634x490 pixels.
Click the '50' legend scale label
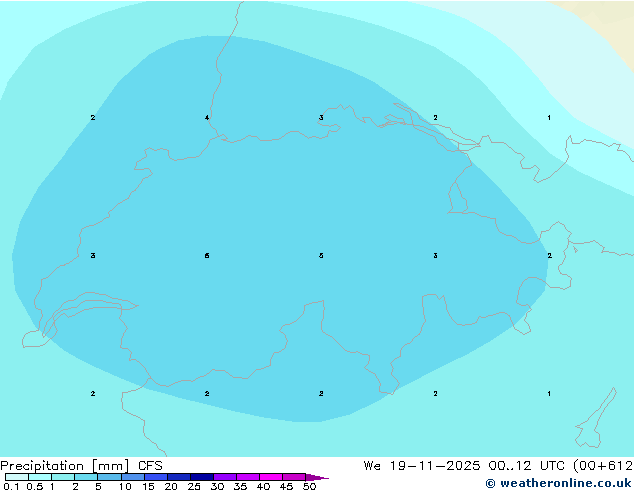309,486
